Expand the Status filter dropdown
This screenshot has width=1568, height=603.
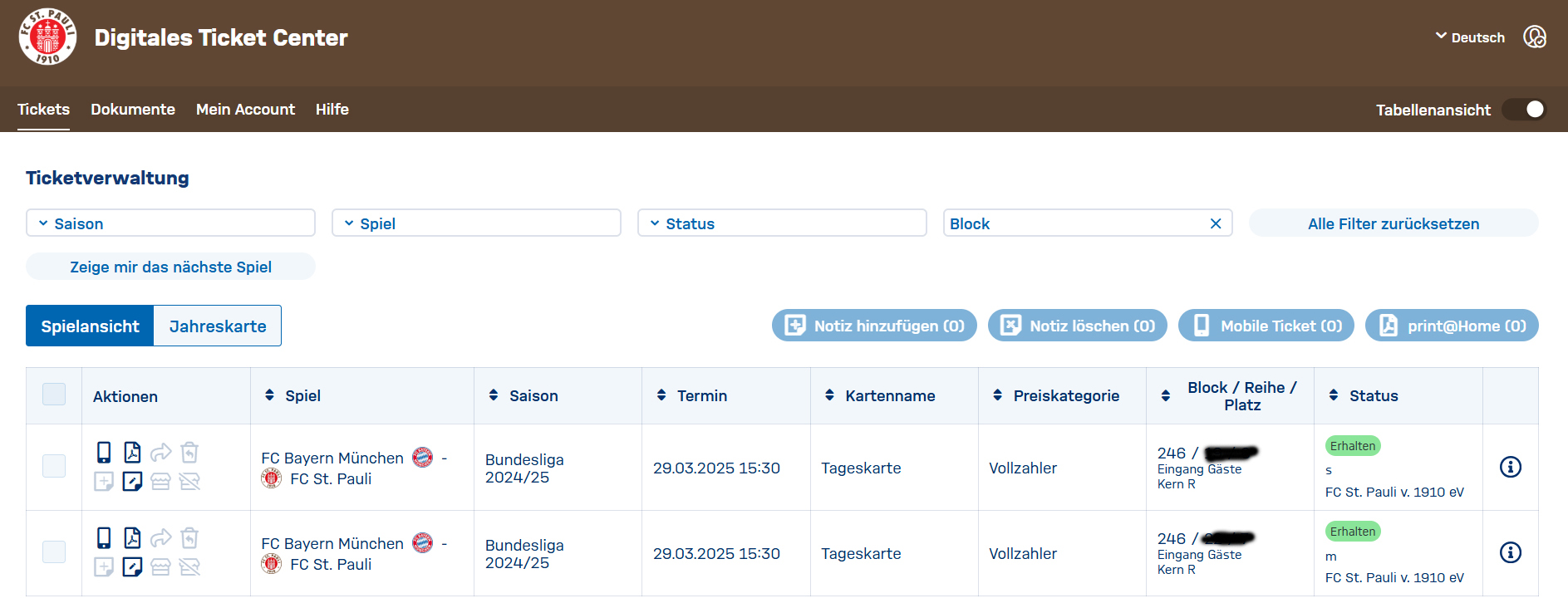coord(782,223)
